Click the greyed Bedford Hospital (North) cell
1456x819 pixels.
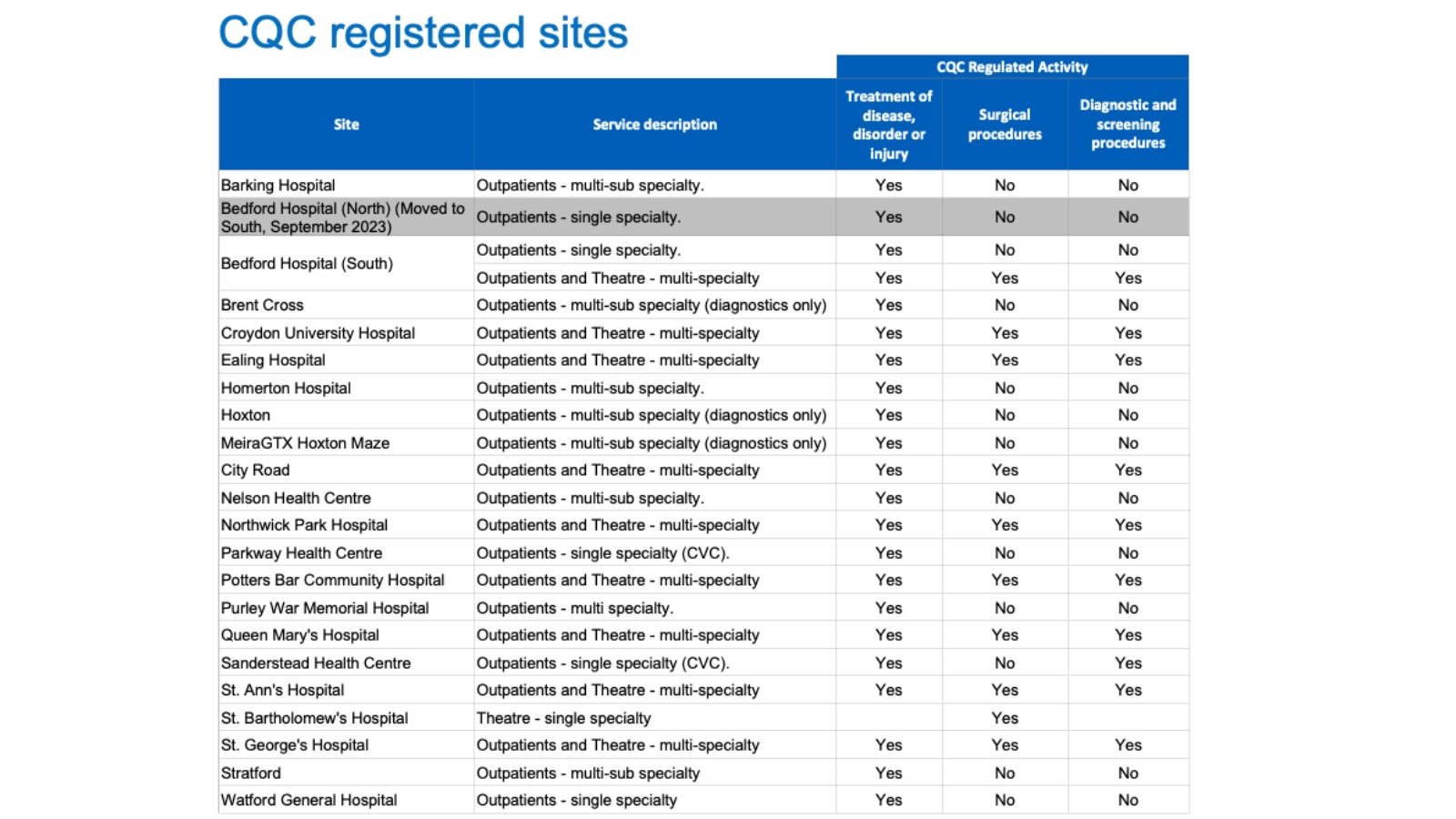343,217
